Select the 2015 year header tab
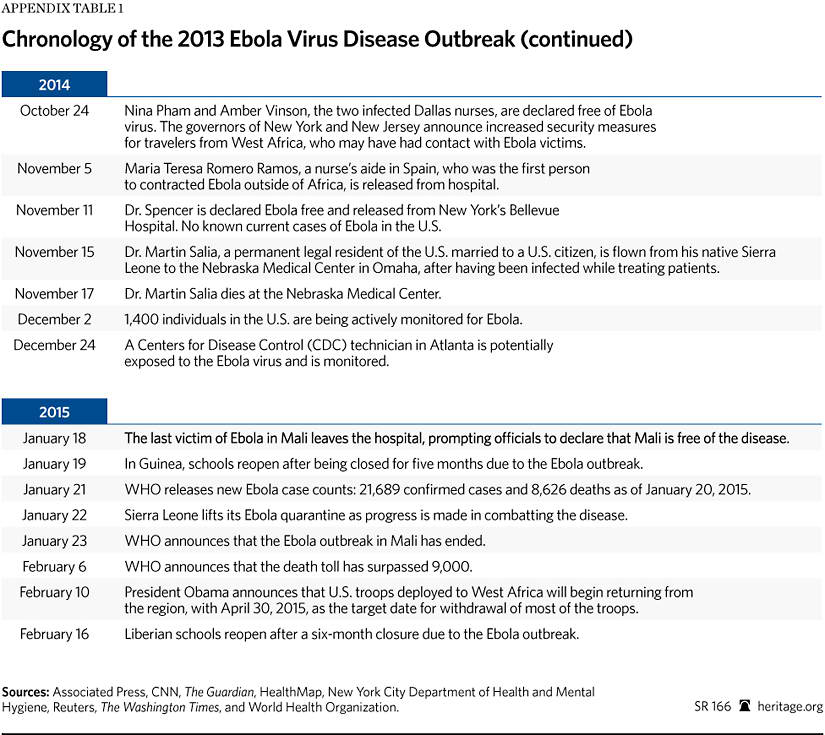 (x=54, y=412)
